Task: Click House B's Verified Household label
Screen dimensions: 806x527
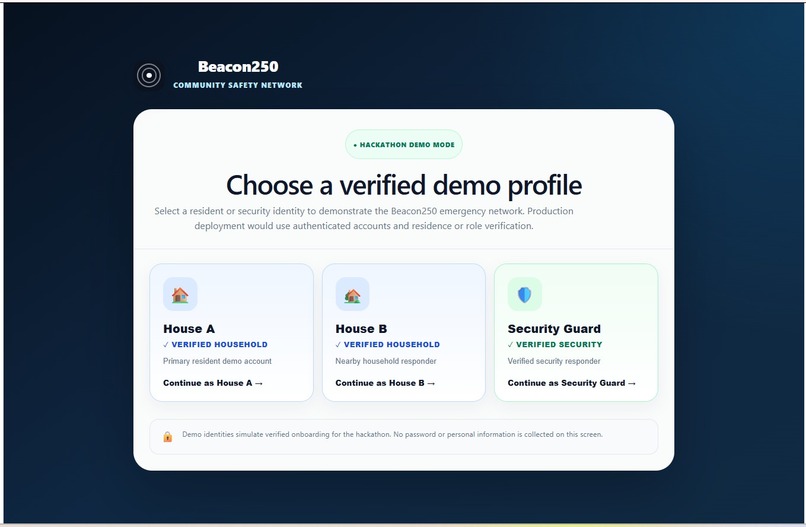Action: coord(388,344)
